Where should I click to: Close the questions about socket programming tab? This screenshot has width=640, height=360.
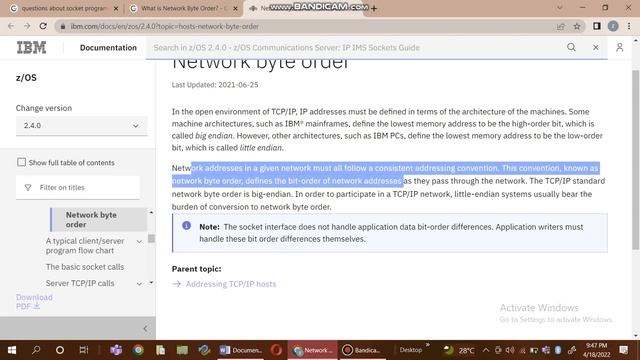click(x=116, y=8)
